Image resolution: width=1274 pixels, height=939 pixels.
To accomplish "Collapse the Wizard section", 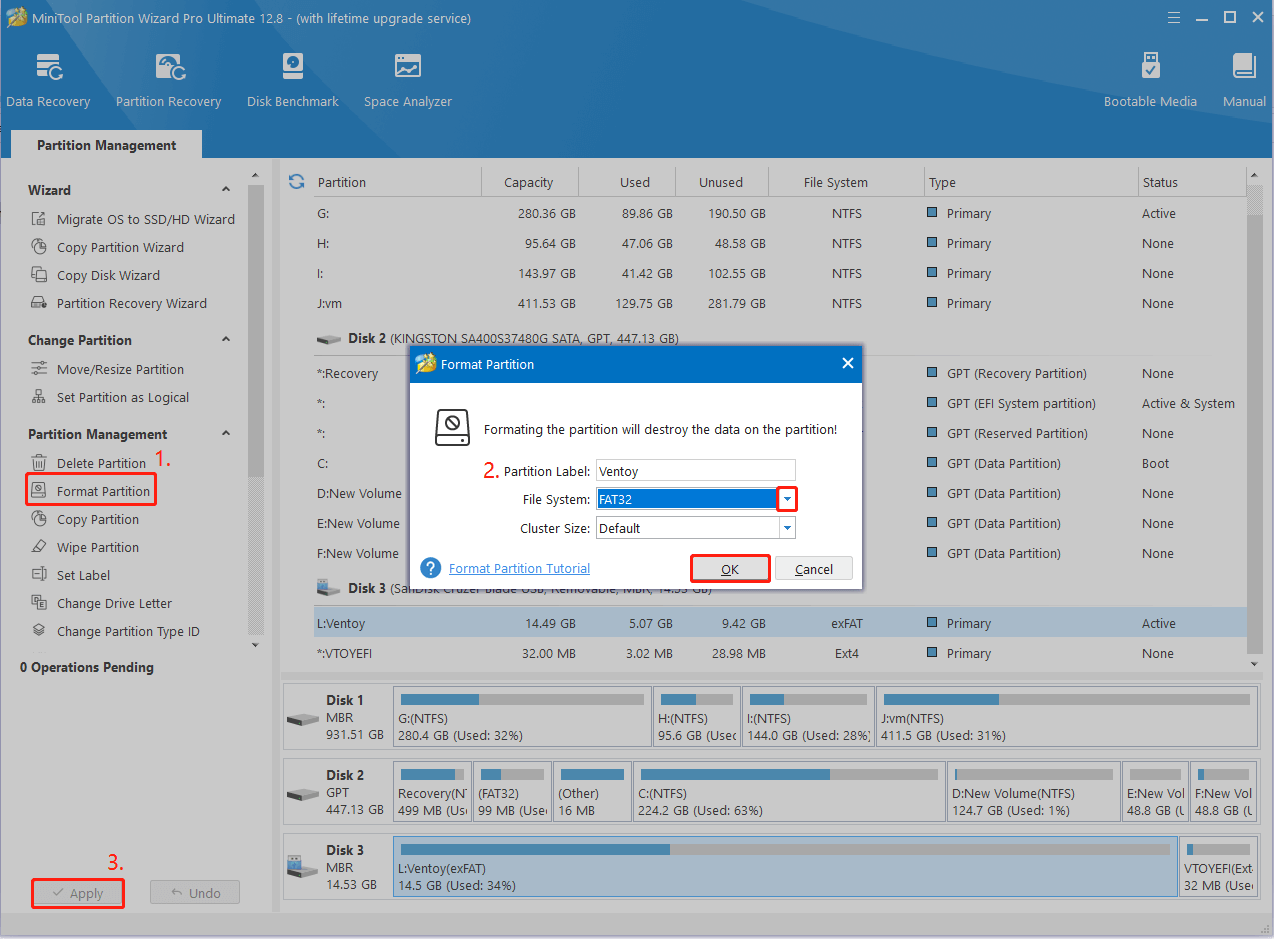I will point(226,190).
